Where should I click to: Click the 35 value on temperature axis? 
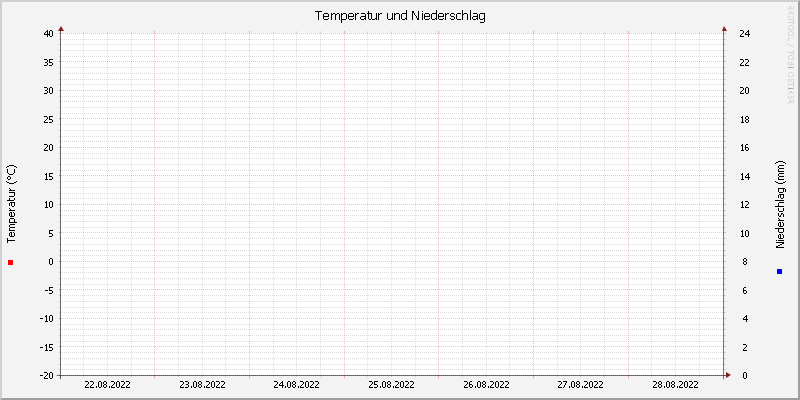pyautogui.click(x=48, y=62)
